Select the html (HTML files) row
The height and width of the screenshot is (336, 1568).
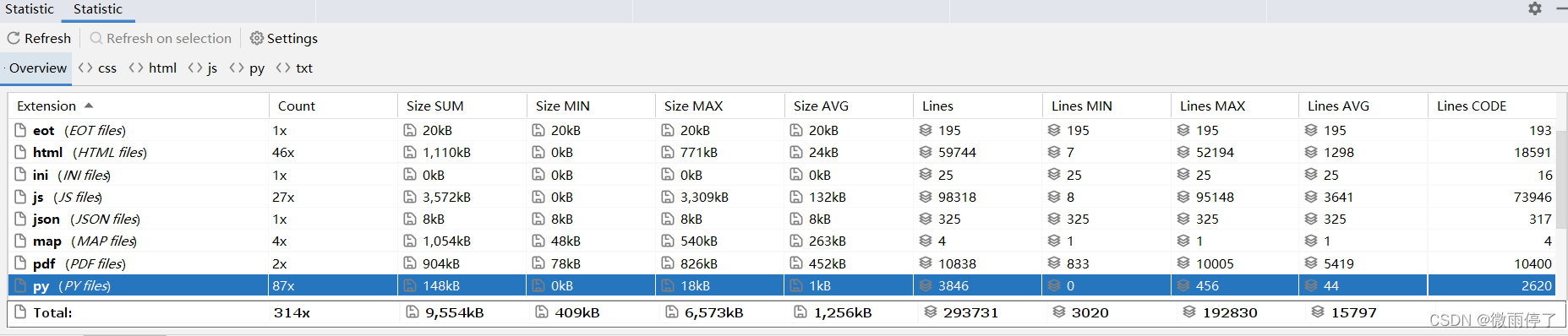pyautogui.click(x=782, y=152)
